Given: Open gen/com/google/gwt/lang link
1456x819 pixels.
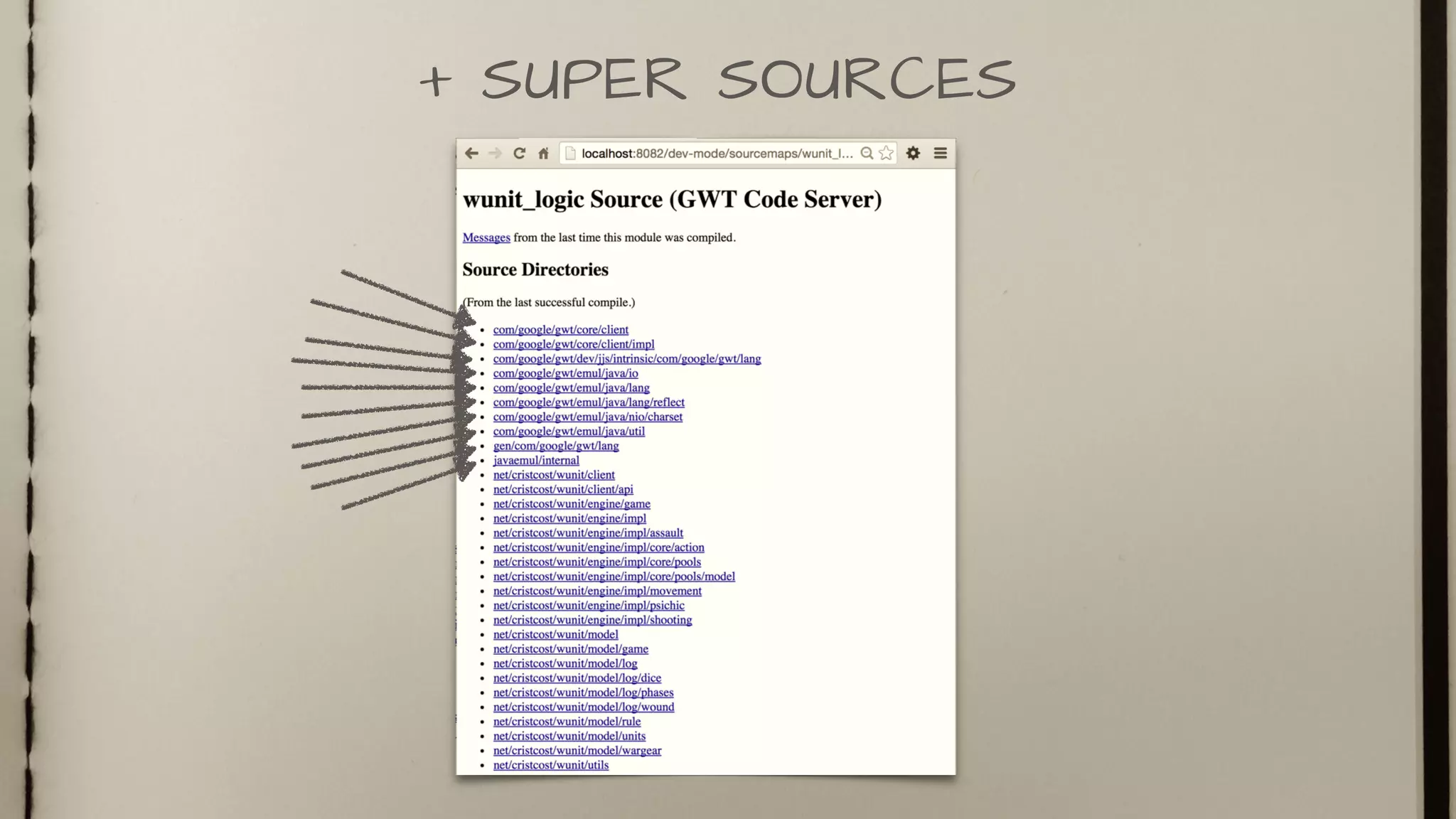Looking at the screenshot, I should [556, 446].
